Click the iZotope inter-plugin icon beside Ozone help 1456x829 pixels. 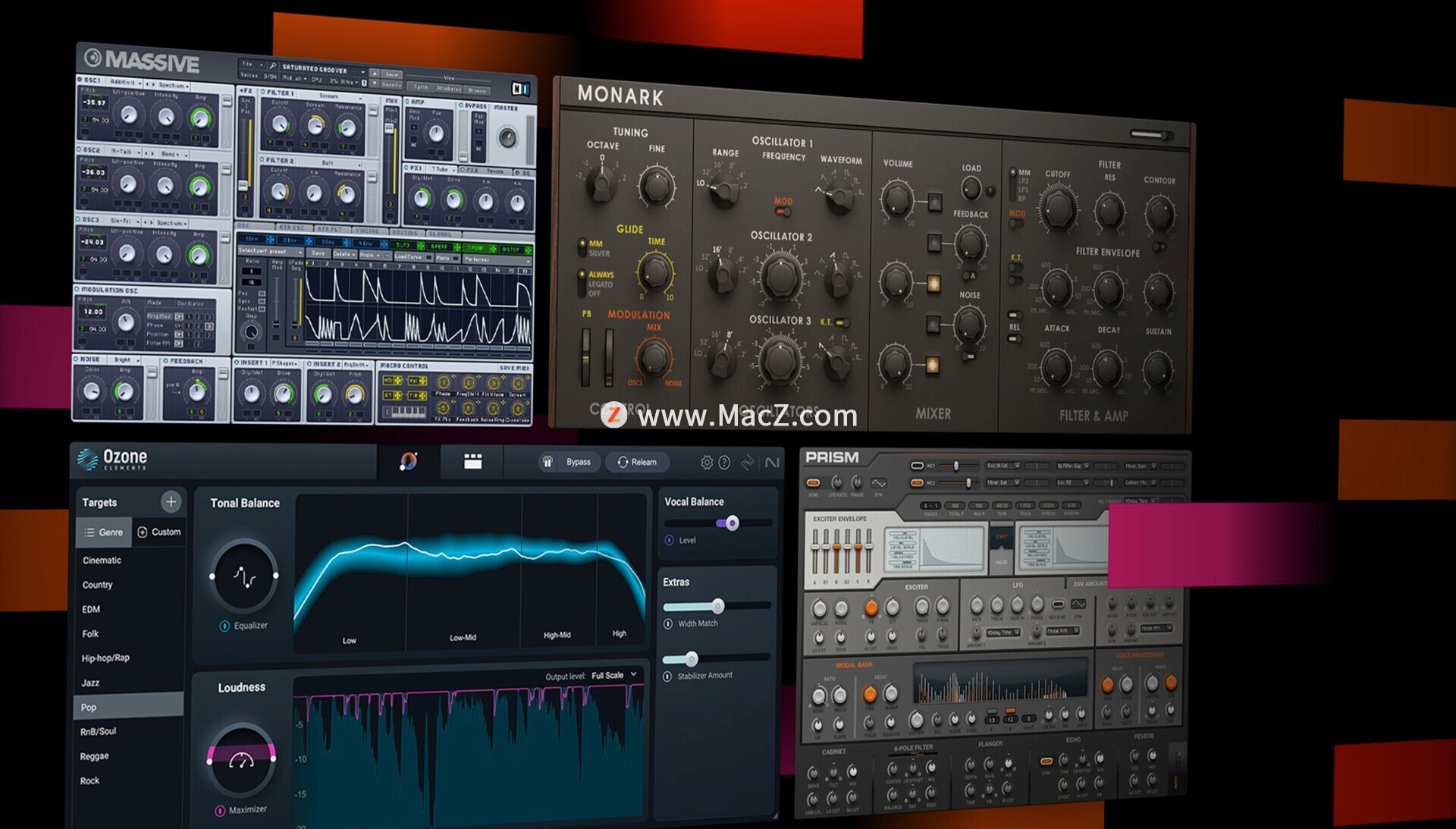(748, 462)
